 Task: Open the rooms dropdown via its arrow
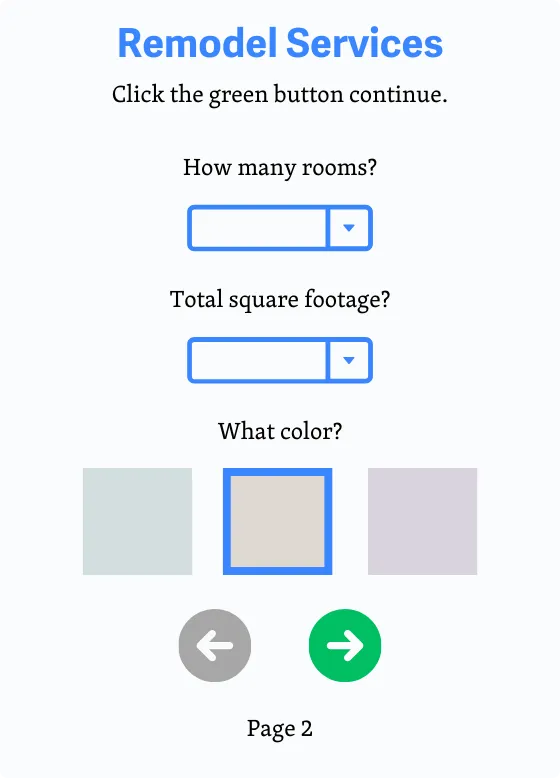pyautogui.click(x=349, y=228)
